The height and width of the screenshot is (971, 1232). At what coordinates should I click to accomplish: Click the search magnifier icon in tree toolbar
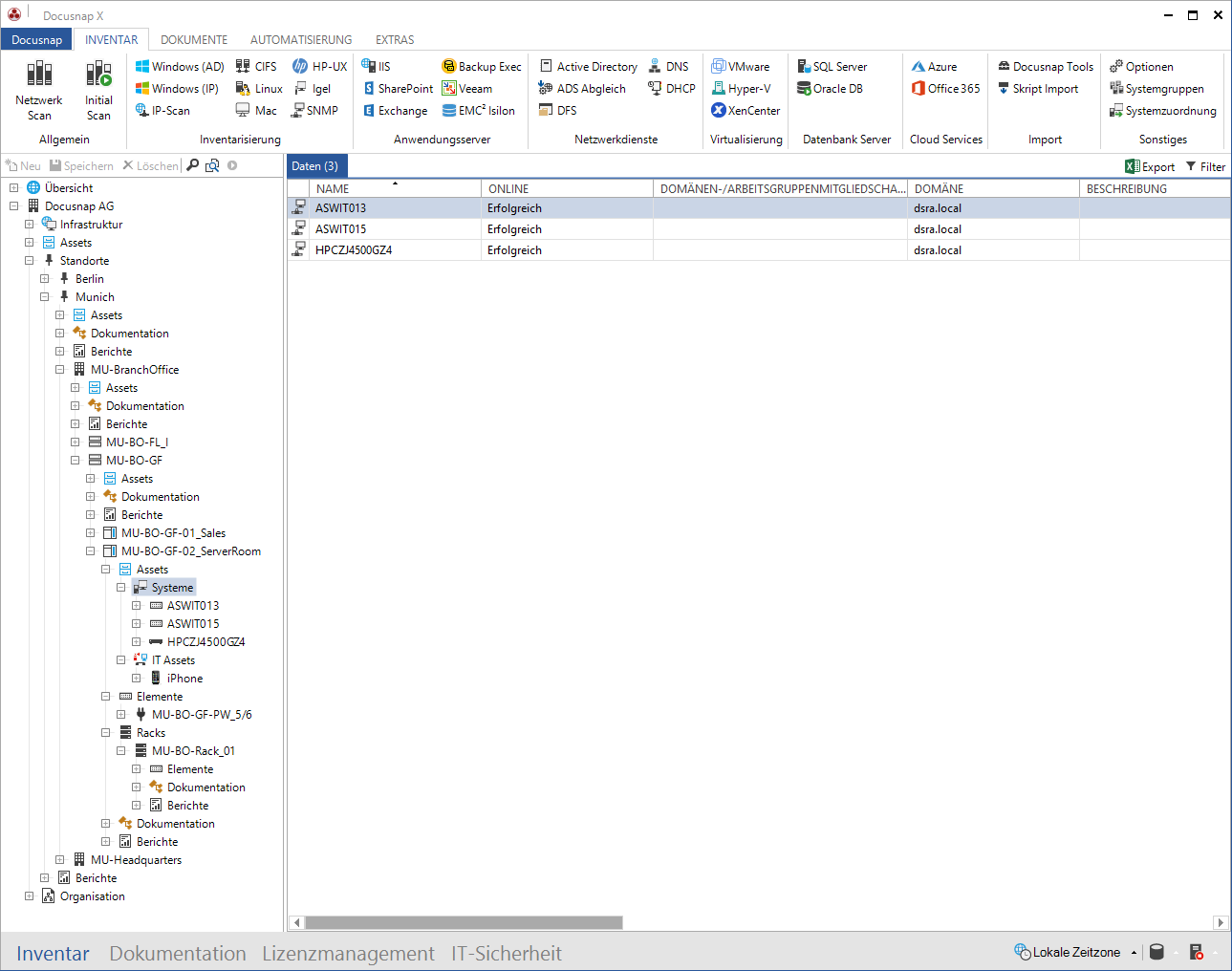click(193, 165)
